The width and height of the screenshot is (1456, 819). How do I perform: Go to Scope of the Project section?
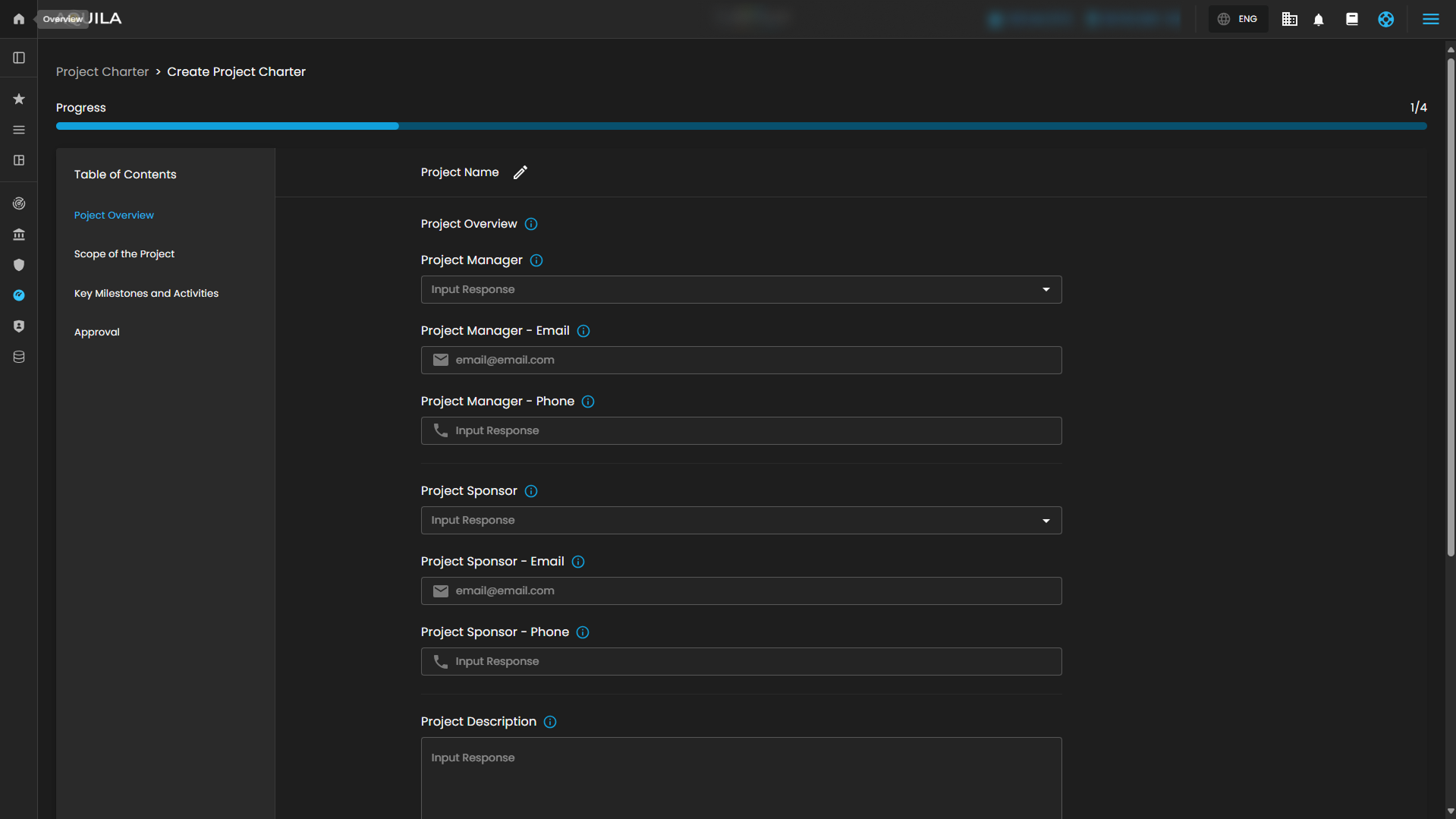[124, 254]
